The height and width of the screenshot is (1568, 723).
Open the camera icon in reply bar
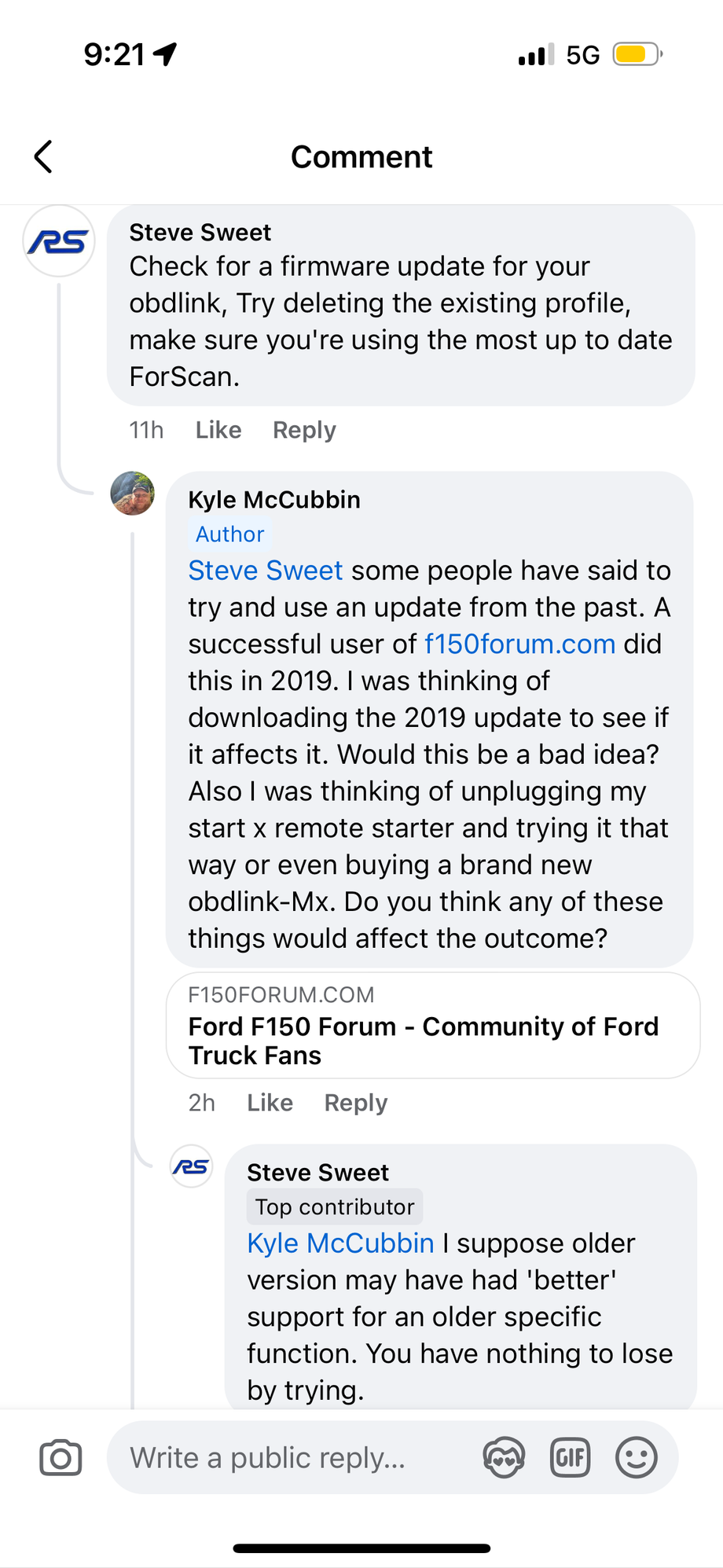[x=61, y=1458]
